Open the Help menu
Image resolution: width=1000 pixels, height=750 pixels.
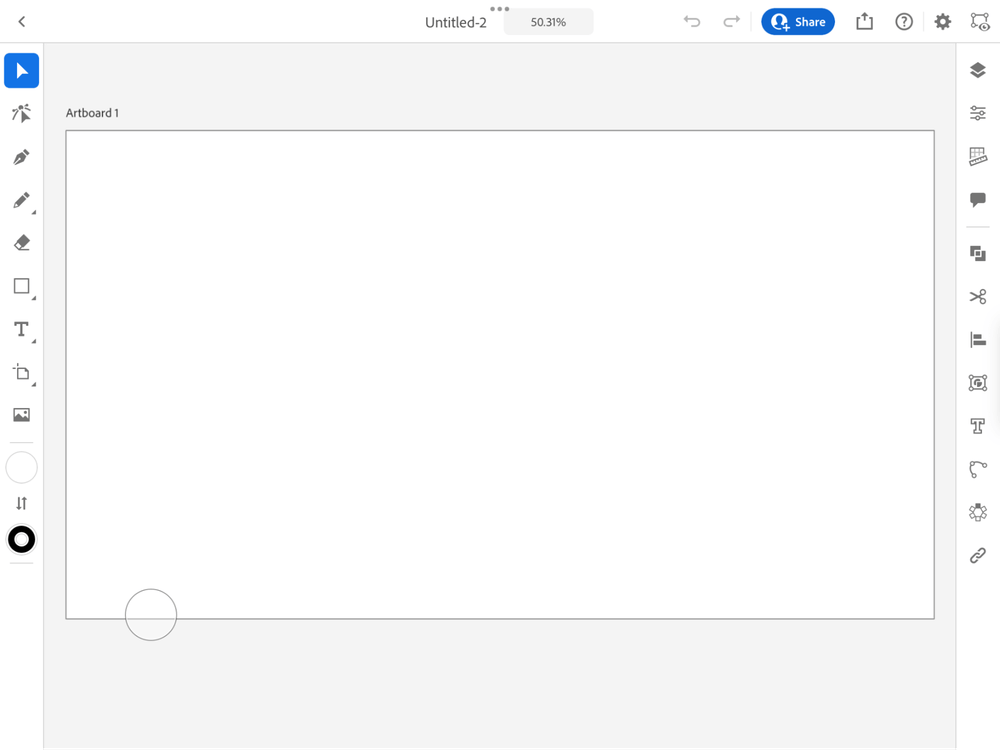(x=904, y=22)
